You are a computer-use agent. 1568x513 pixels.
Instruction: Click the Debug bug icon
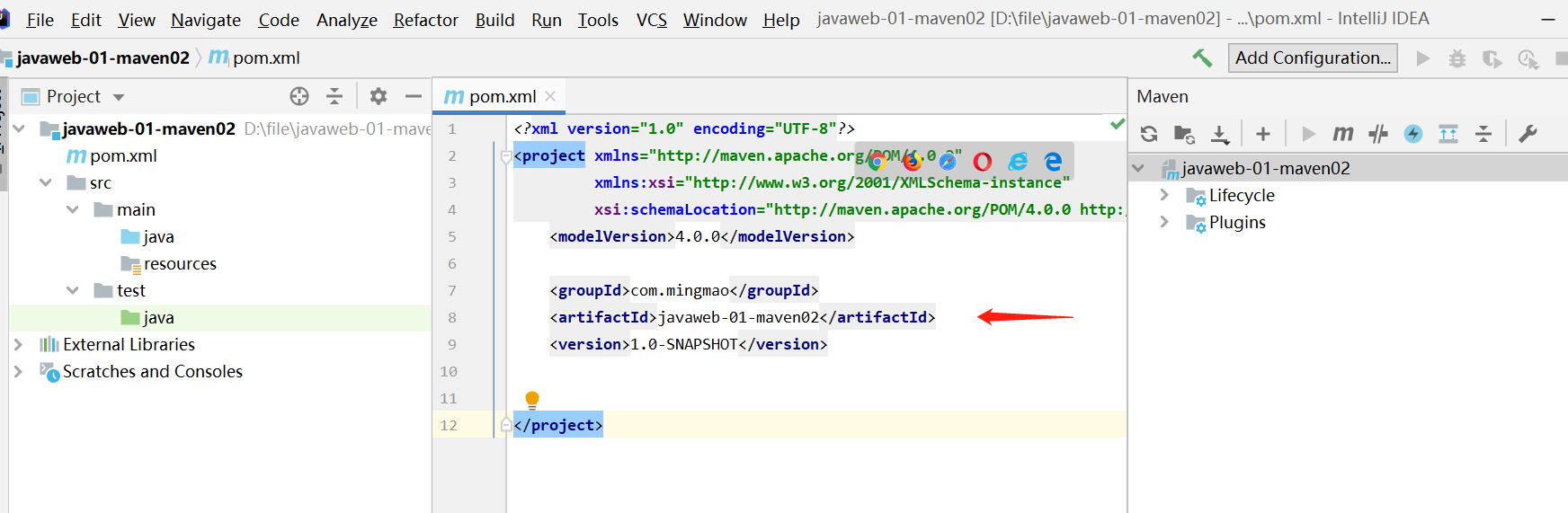[1457, 58]
